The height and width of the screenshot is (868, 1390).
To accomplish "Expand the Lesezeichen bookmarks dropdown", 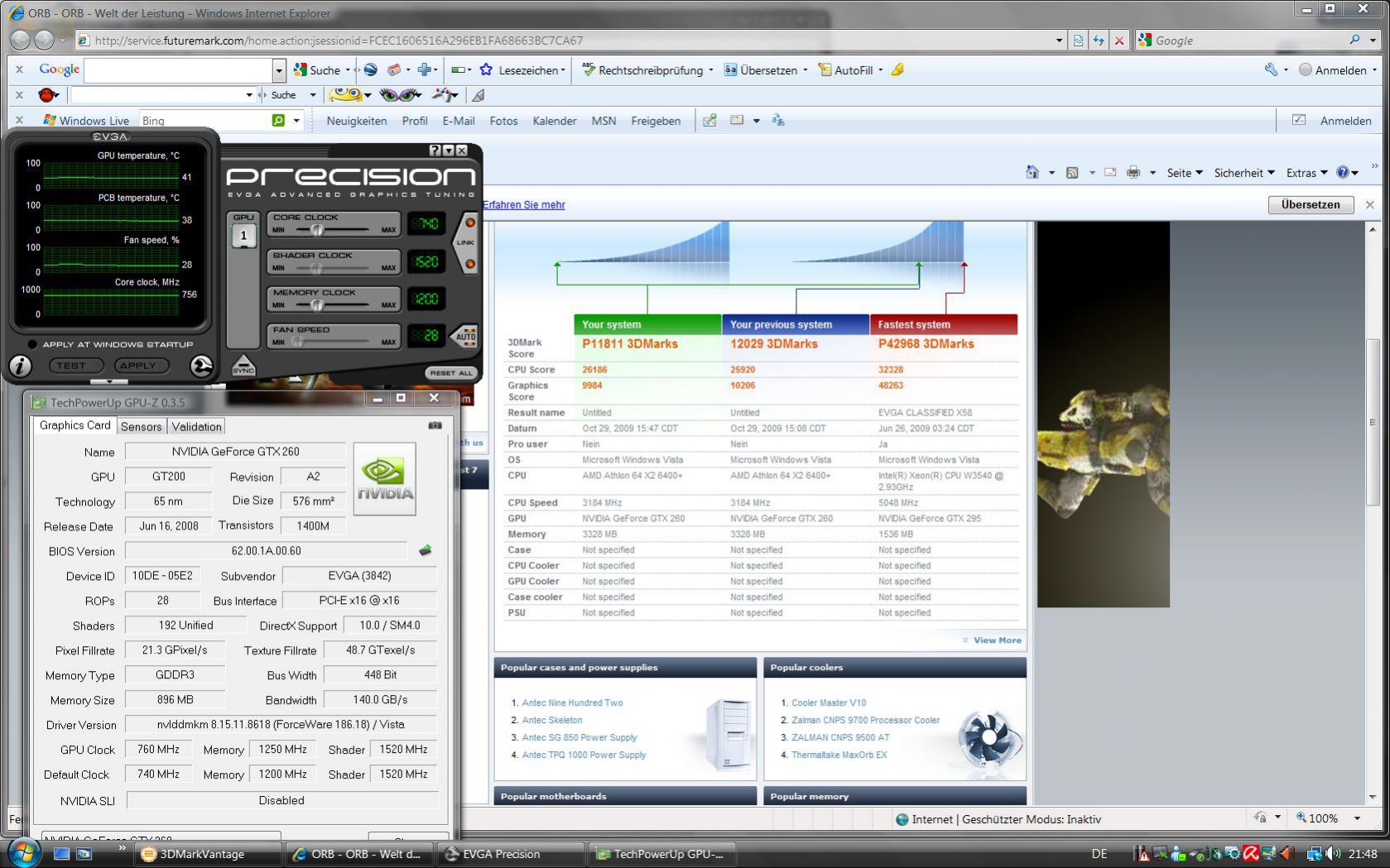I will click(563, 70).
